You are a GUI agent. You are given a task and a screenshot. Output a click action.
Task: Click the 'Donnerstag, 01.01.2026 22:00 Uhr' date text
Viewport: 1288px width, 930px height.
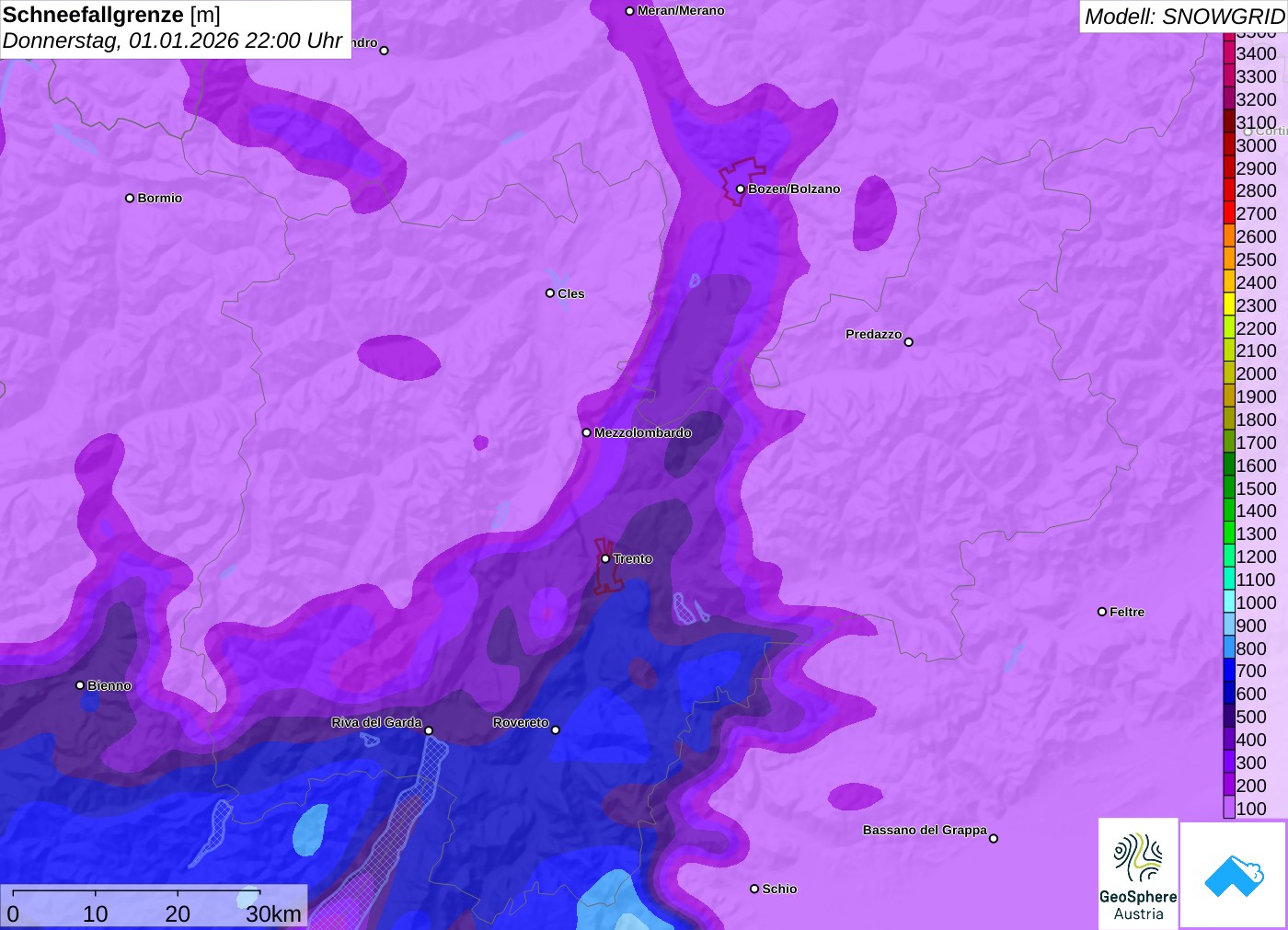click(173, 41)
